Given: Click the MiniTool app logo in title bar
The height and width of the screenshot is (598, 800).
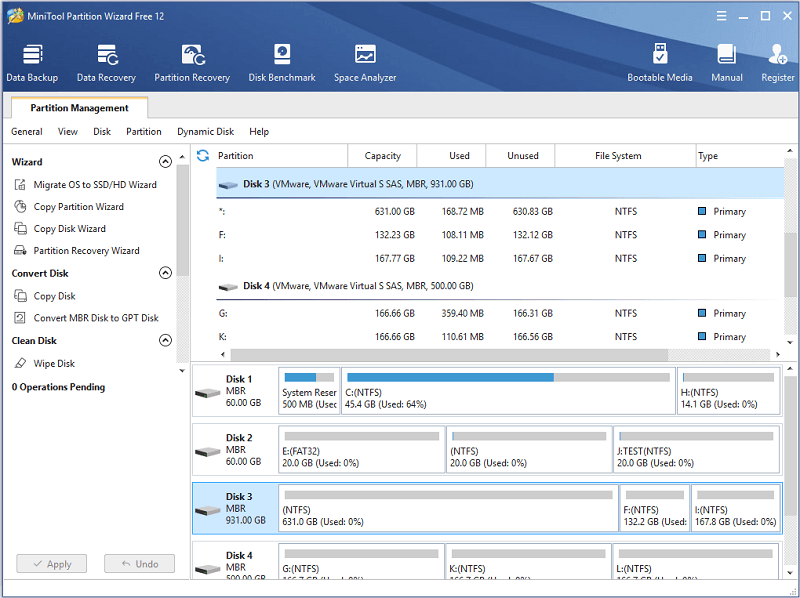Looking at the screenshot, I should pos(15,16).
